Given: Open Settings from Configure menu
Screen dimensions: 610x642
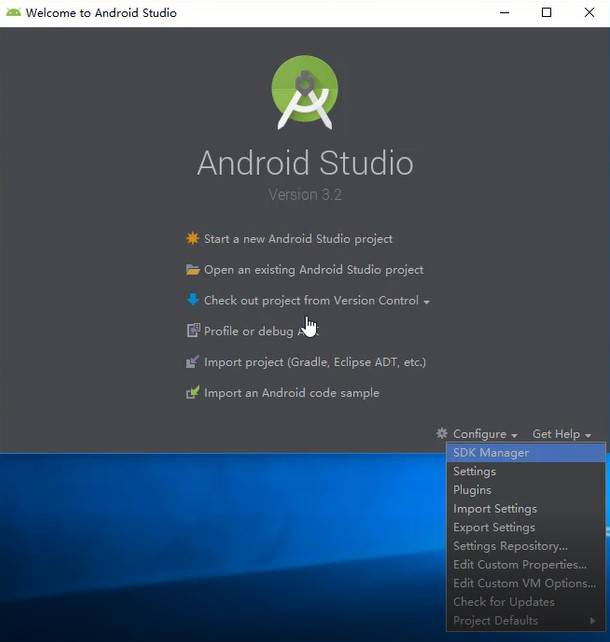Looking at the screenshot, I should click(526, 471).
